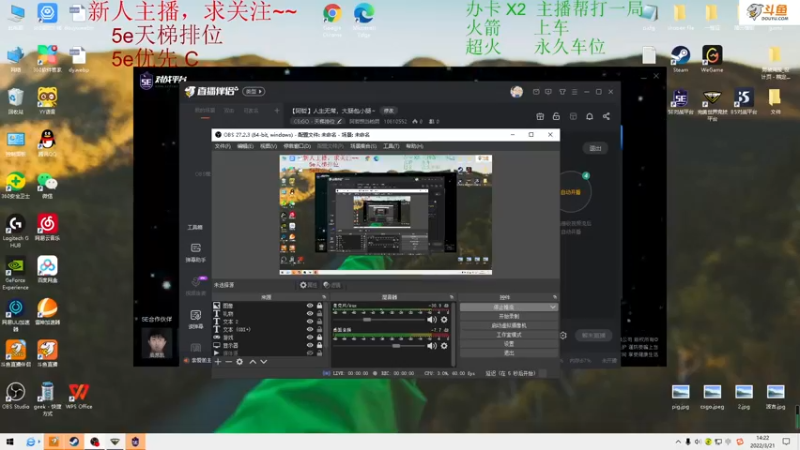Pop out the sources dock panel
This screenshot has height=450, width=800.
pyautogui.click(x=324, y=297)
